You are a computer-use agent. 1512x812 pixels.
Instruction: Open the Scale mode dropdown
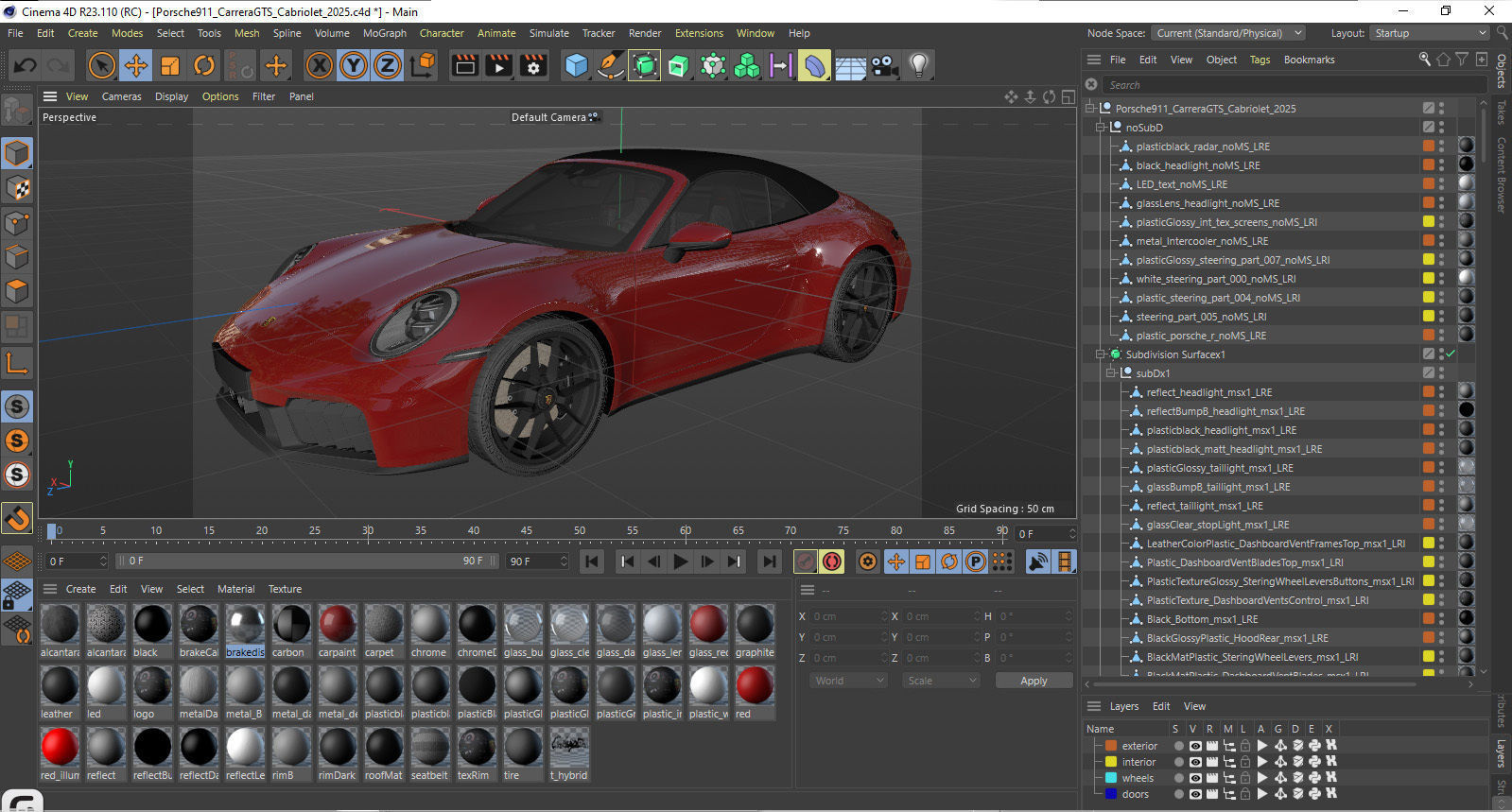pos(941,681)
